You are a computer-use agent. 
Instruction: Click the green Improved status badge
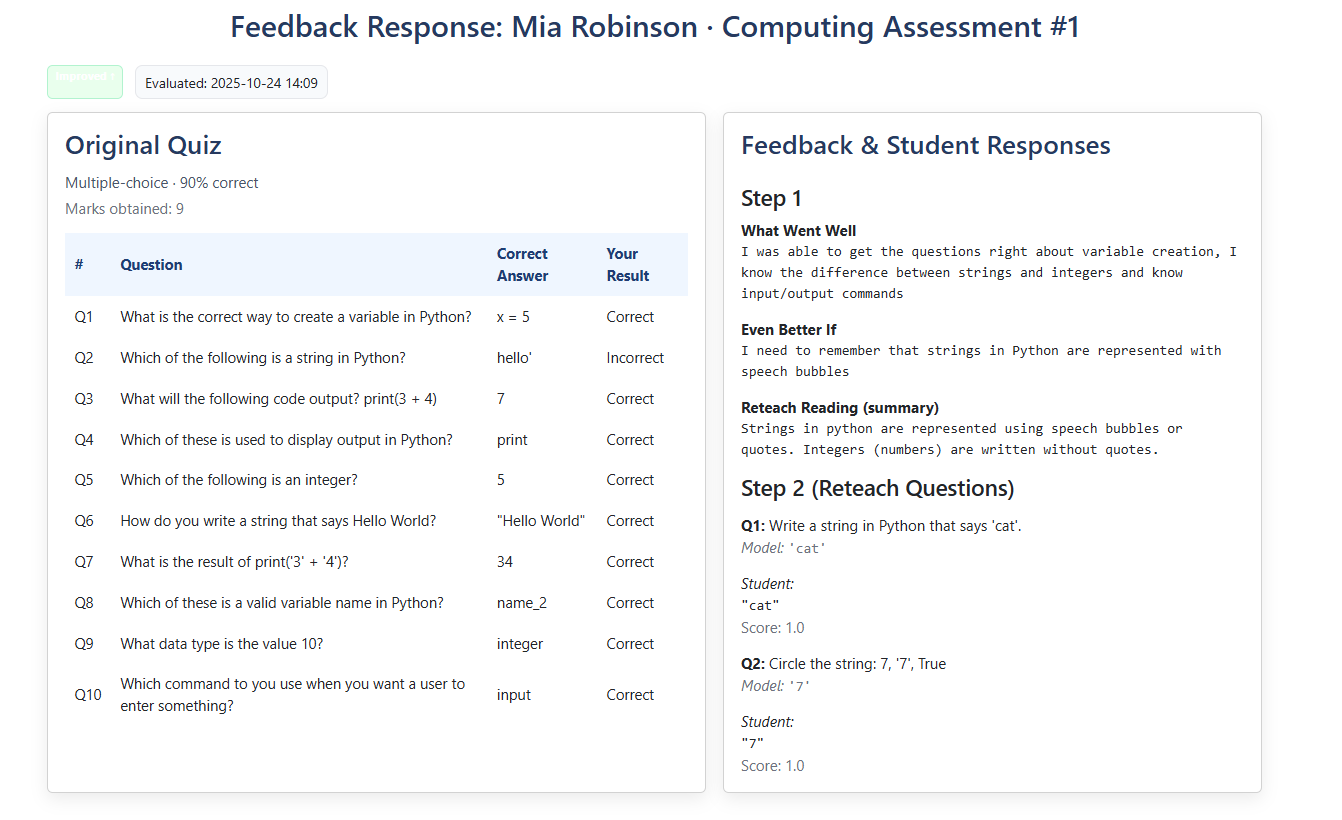pos(85,82)
